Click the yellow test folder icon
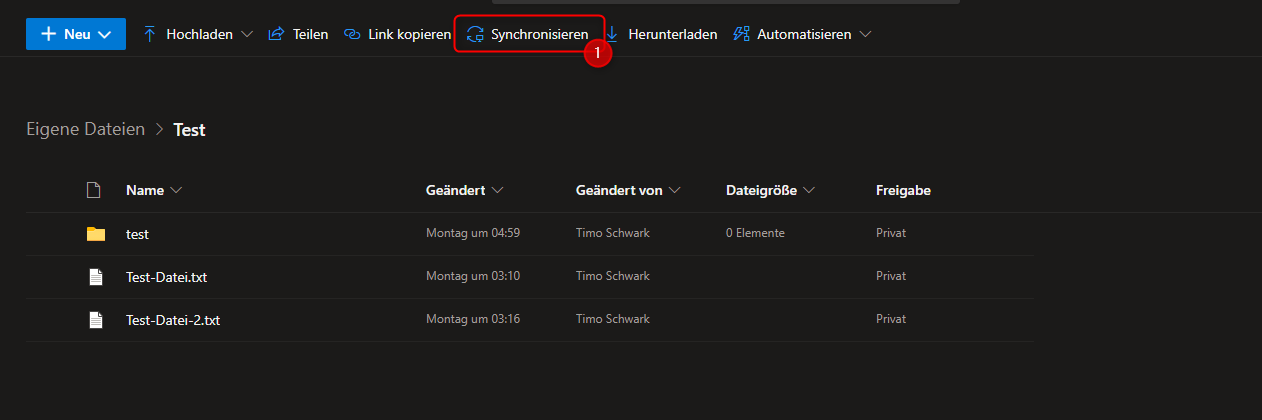Screen dimensions: 1262x420 (95, 234)
